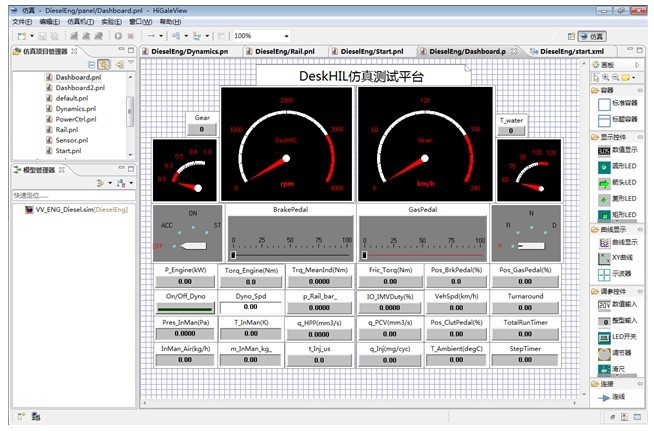Open the 仿真机(T) menu

pos(80,22)
